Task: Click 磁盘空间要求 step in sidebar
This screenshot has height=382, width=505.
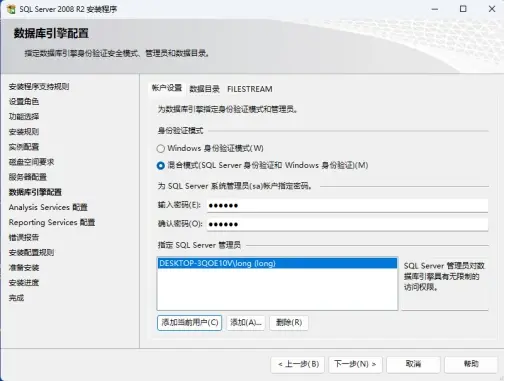Action: pyautogui.click(x=31, y=162)
